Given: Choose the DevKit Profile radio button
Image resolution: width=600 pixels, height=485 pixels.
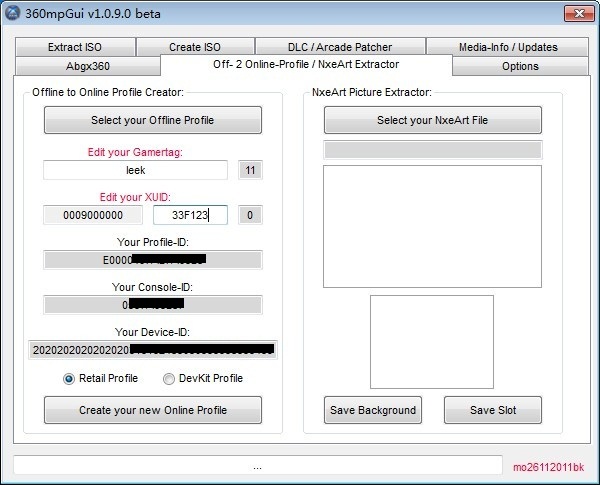Looking at the screenshot, I should click(169, 379).
